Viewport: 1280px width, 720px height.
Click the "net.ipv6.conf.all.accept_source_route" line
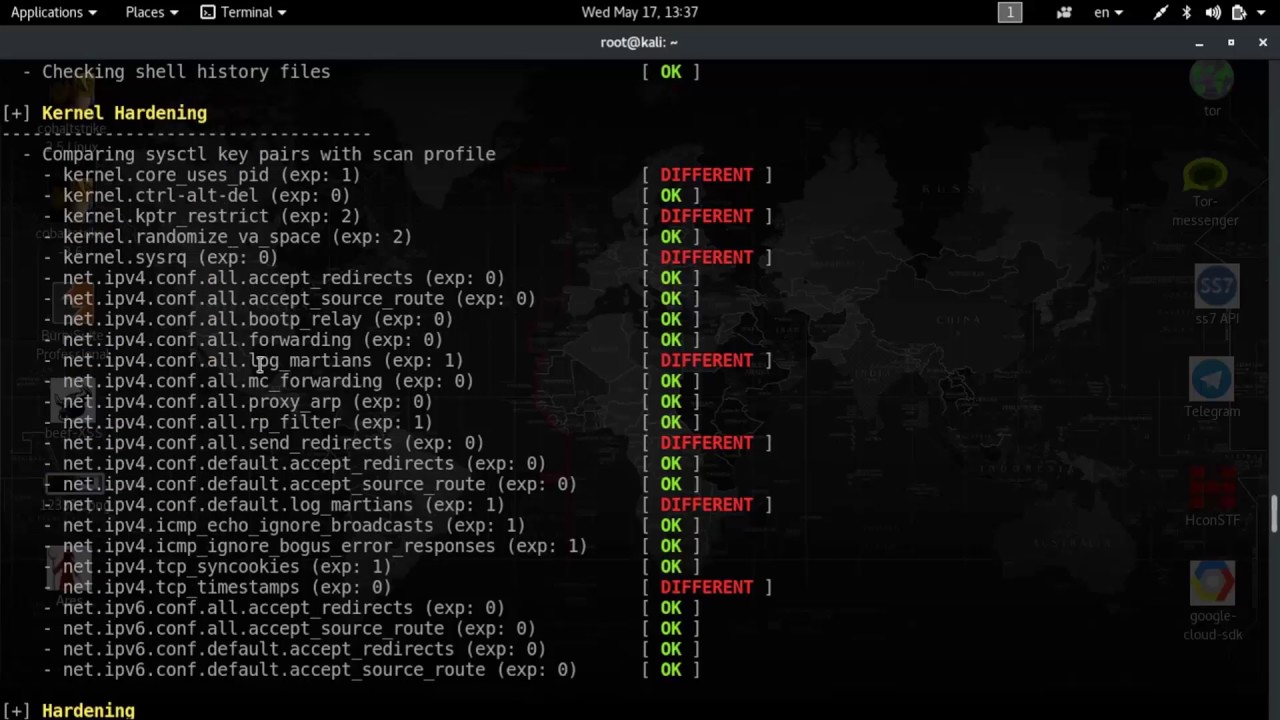[299, 629]
